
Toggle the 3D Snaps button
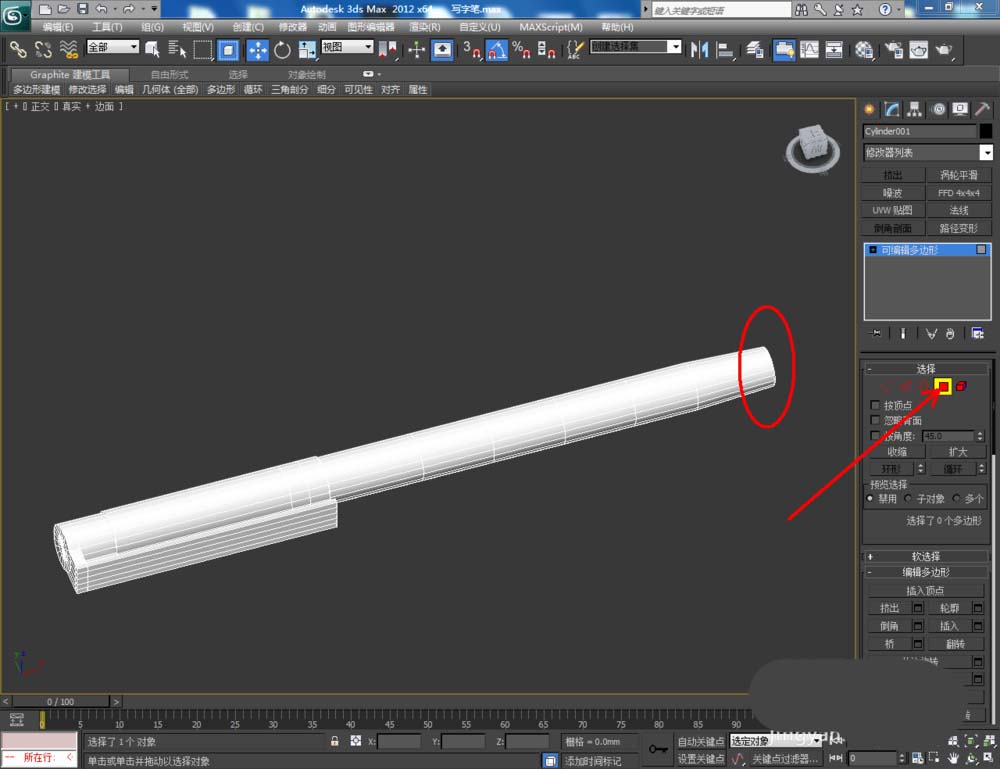(x=471, y=49)
